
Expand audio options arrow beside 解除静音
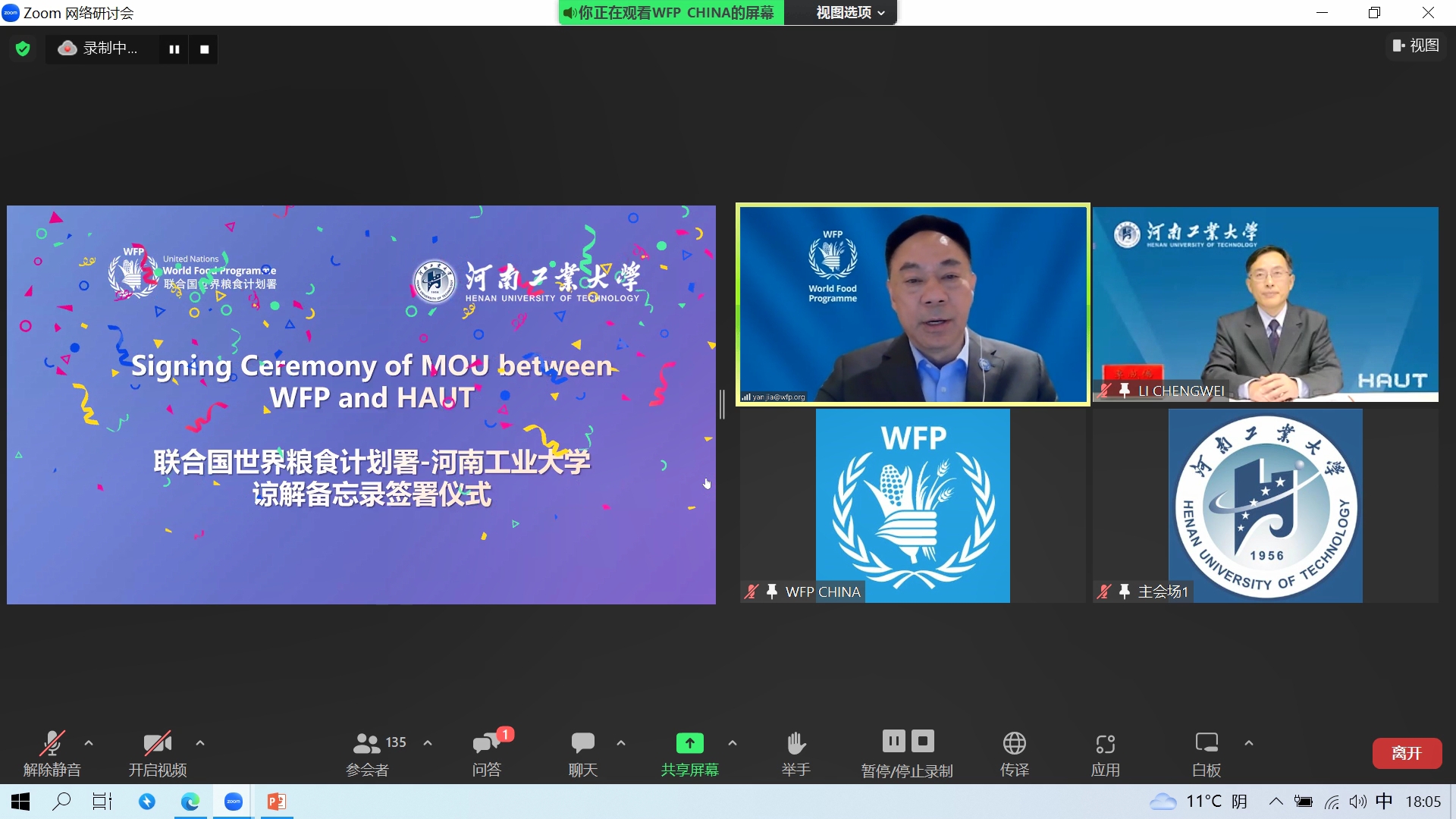point(89,743)
